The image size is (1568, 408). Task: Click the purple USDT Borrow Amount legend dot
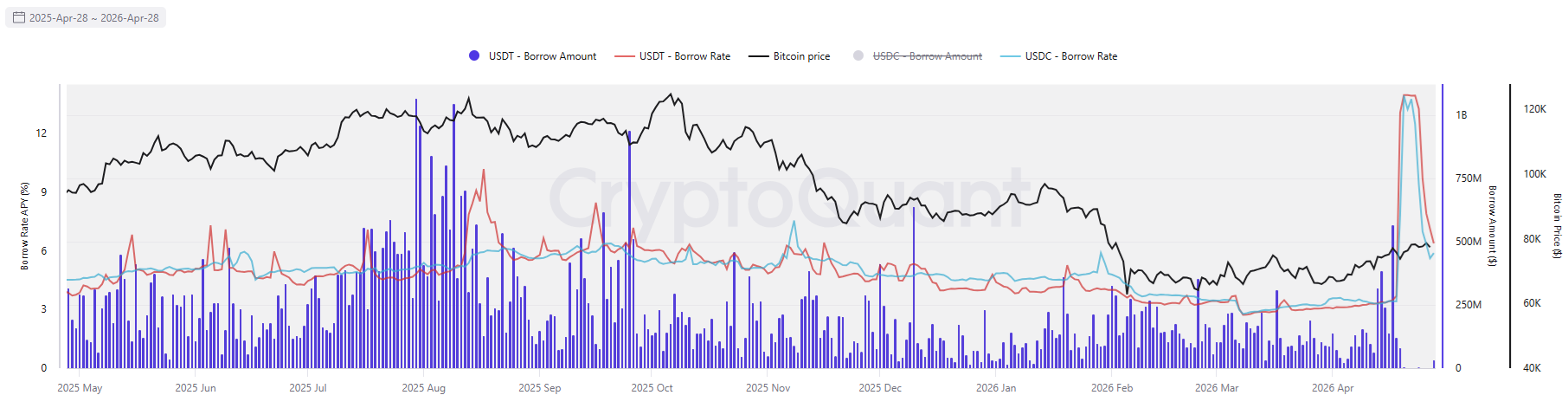point(474,56)
